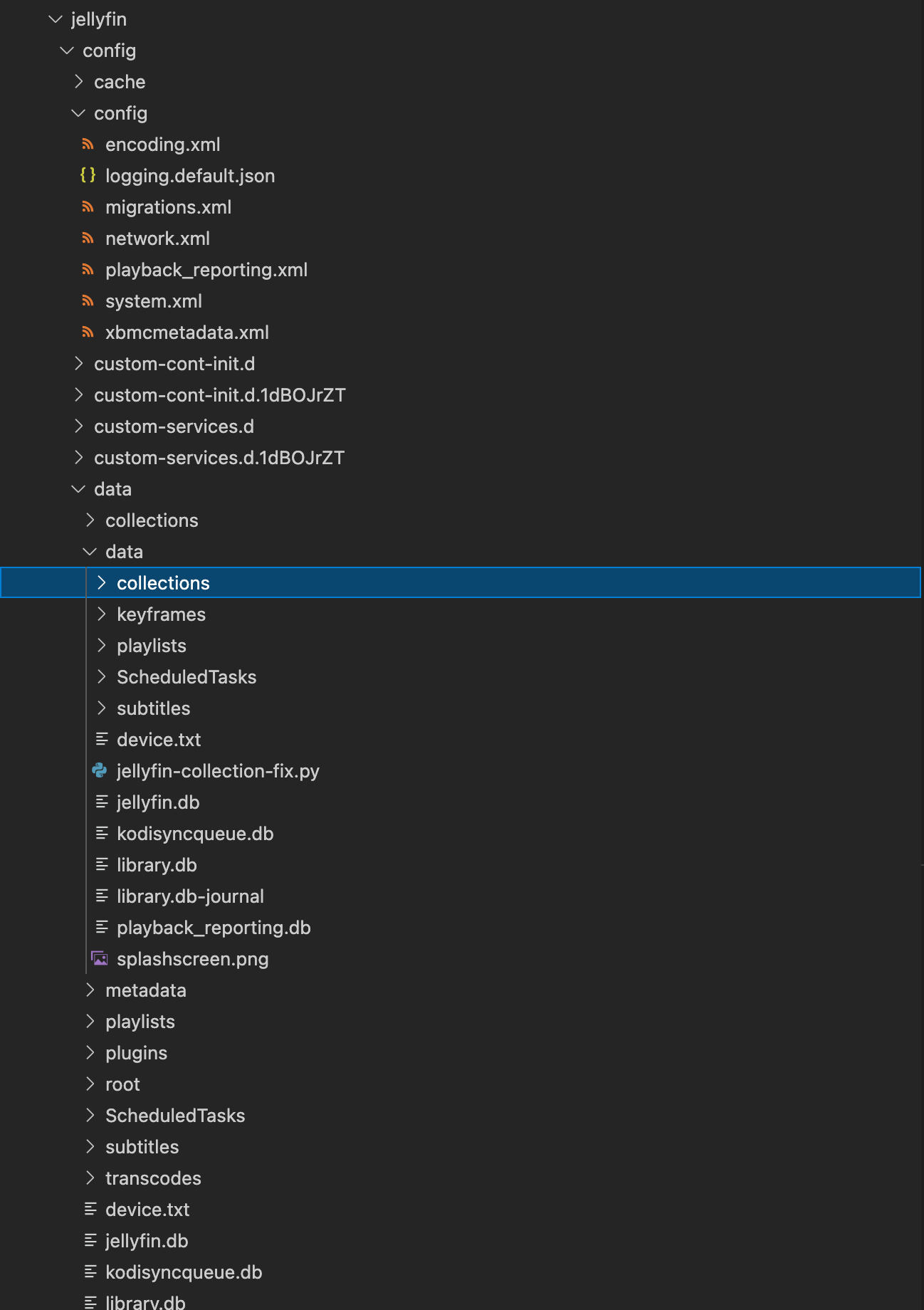Screen dimensions: 924x1310
Task: Collapse the jellyfin root folder
Action: [56, 19]
